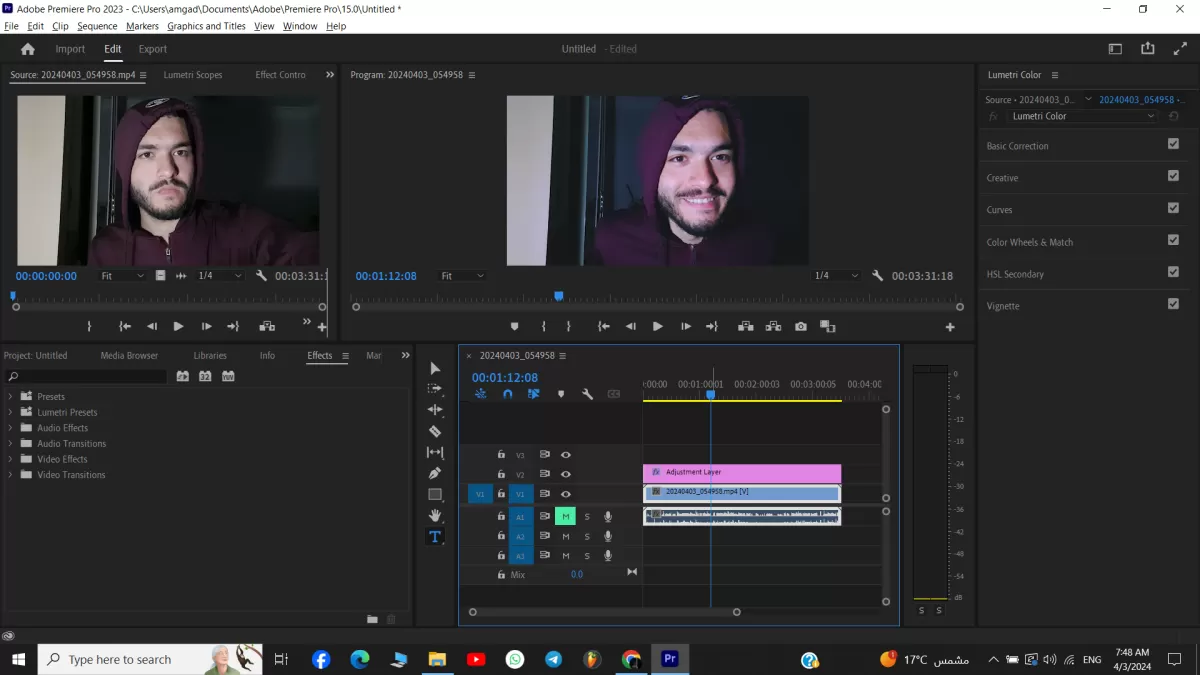This screenshot has width=1200, height=675.
Task: Expand the Lumetri Presets folder
Action: tap(11, 412)
